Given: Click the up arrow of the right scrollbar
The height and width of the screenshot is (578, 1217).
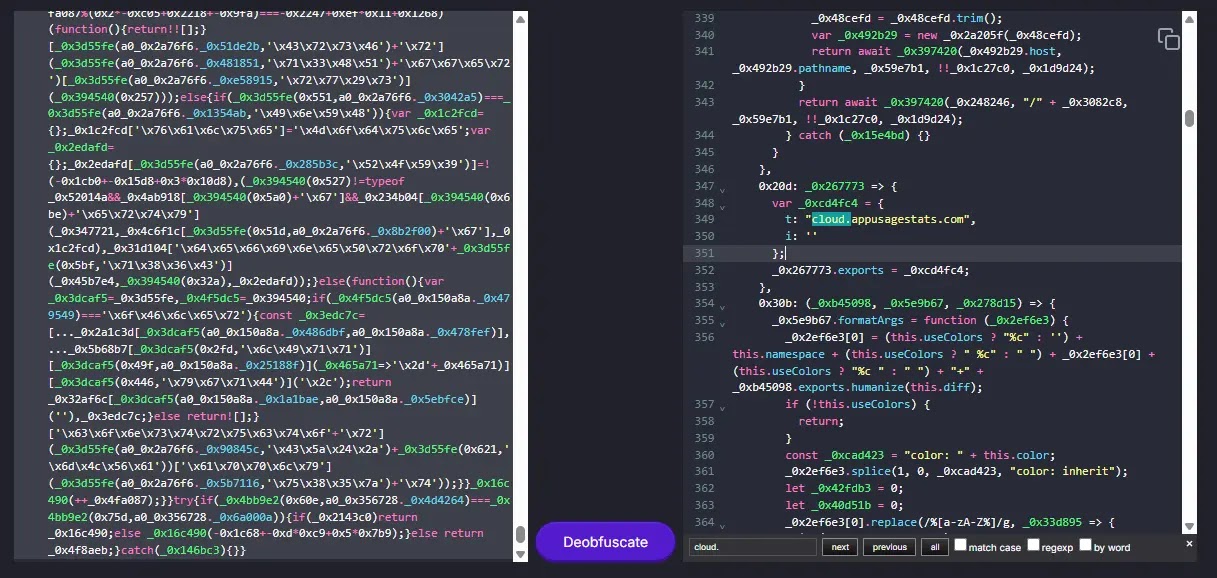Looking at the screenshot, I should (1187, 17).
